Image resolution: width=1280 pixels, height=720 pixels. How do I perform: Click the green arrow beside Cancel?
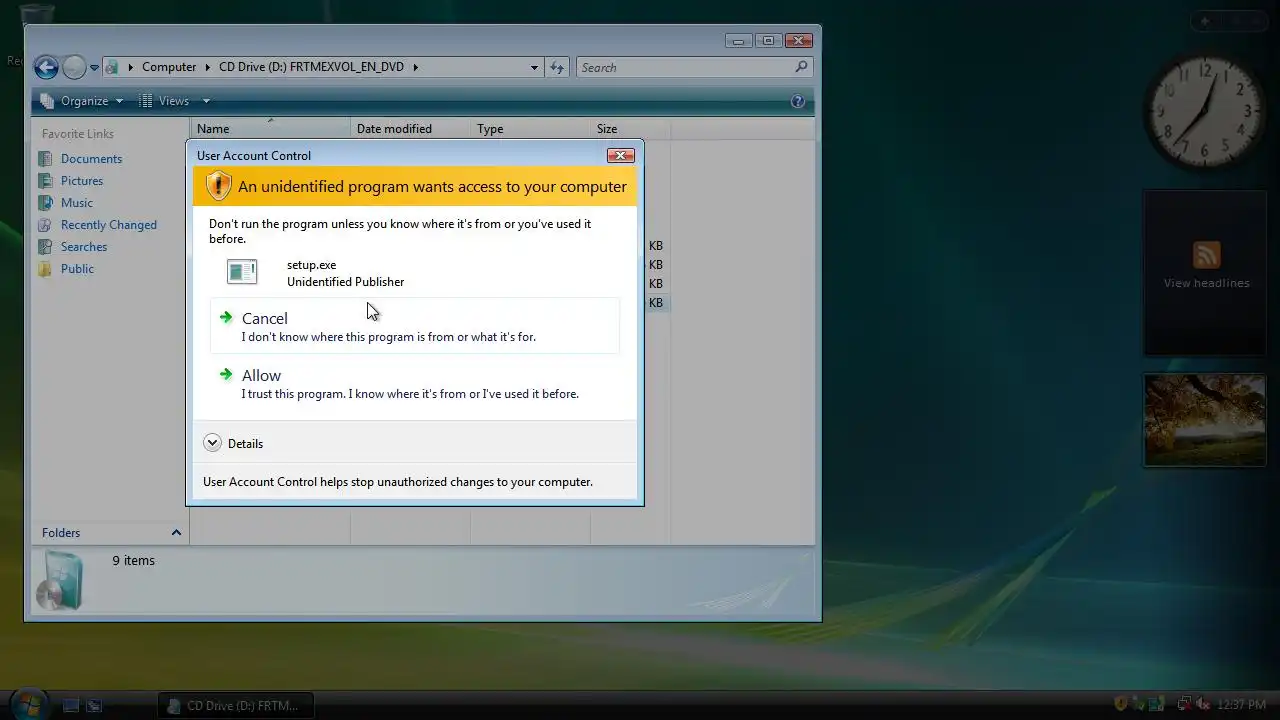226,318
